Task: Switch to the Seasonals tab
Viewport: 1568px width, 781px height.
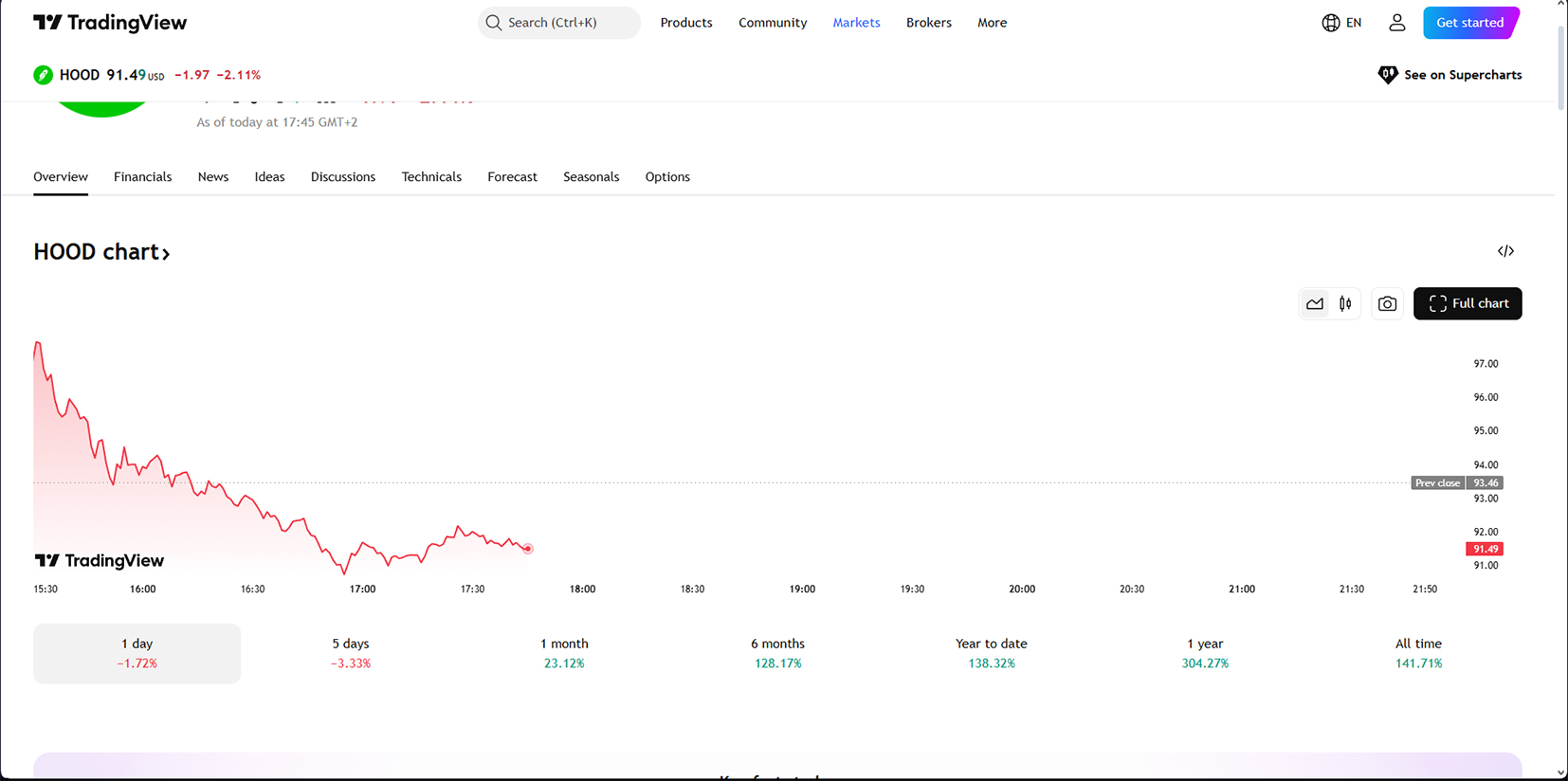Action: [592, 177]
